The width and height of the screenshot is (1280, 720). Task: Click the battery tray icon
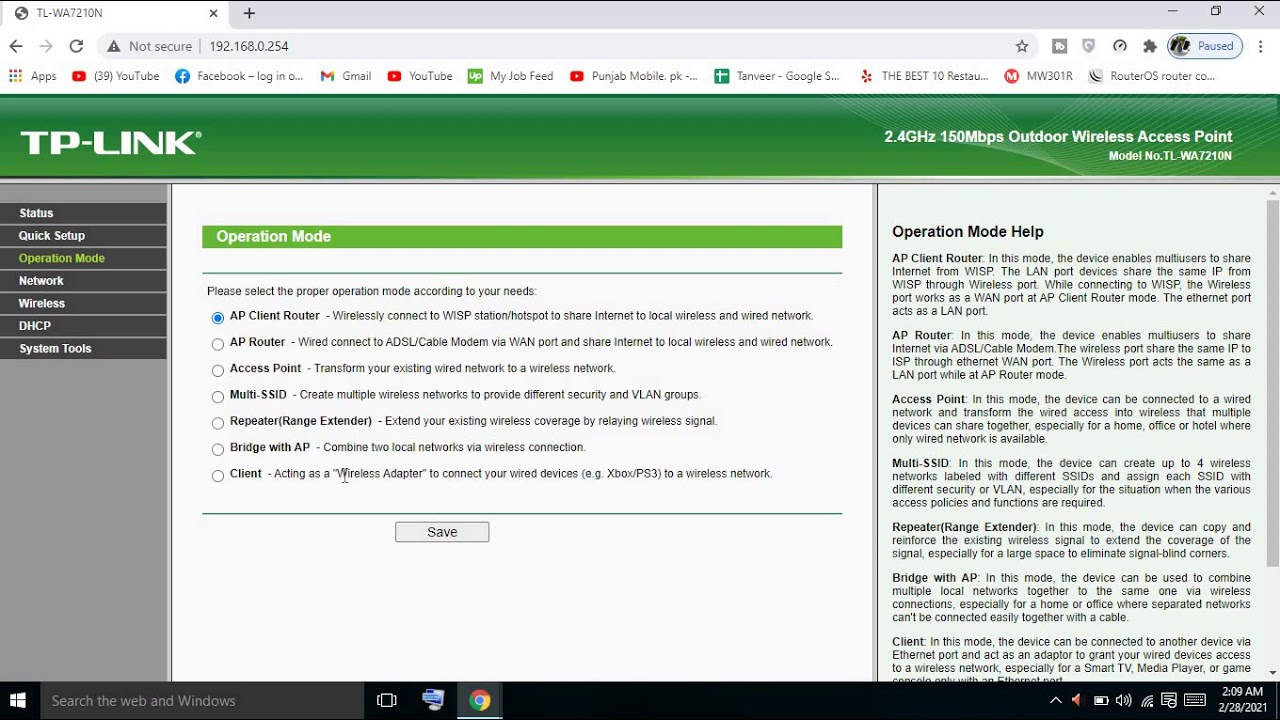tap(1101, 701)
